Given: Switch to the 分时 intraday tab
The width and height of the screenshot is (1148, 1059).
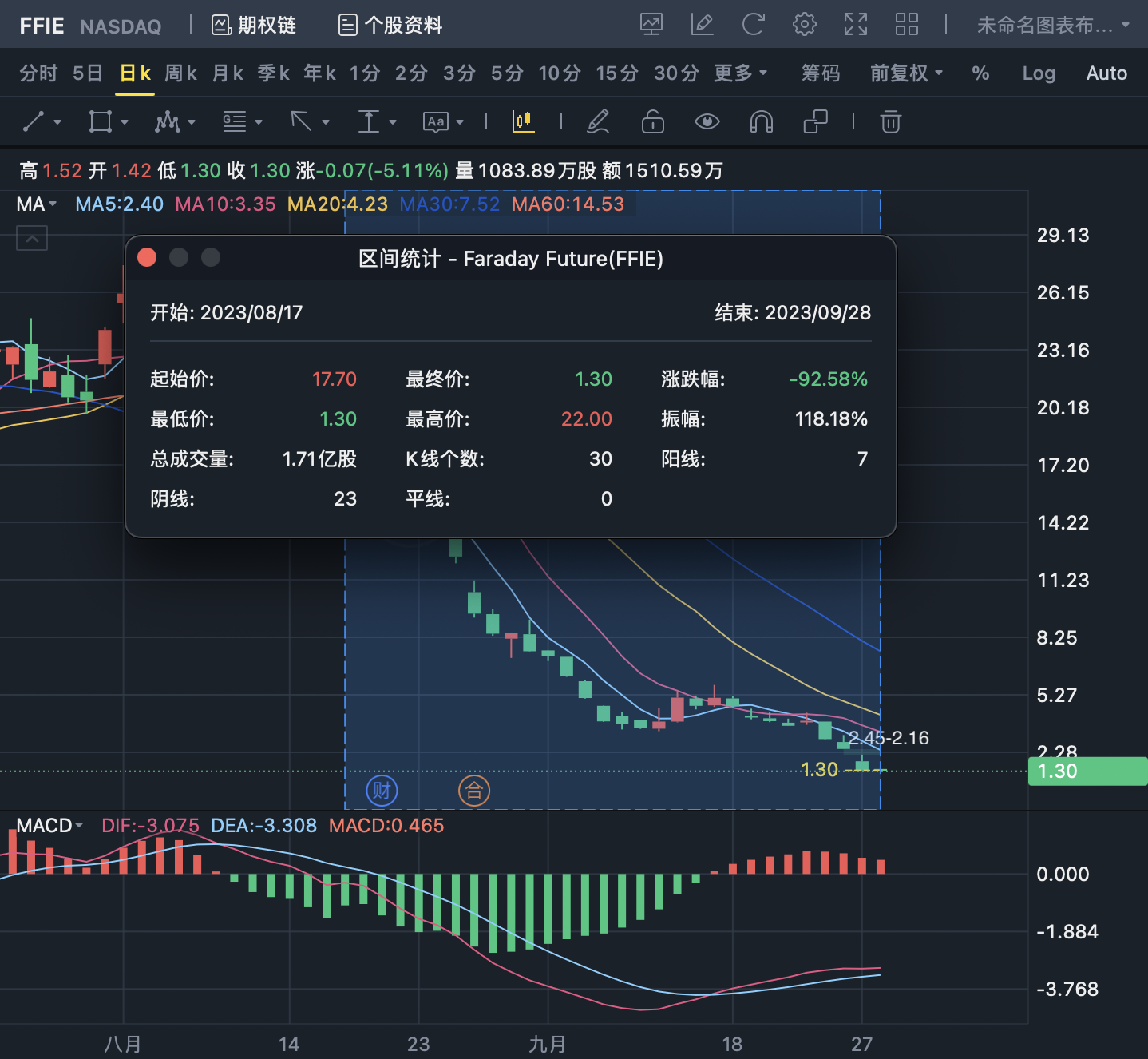Looking at the screenshot, I should coord(38,73).
